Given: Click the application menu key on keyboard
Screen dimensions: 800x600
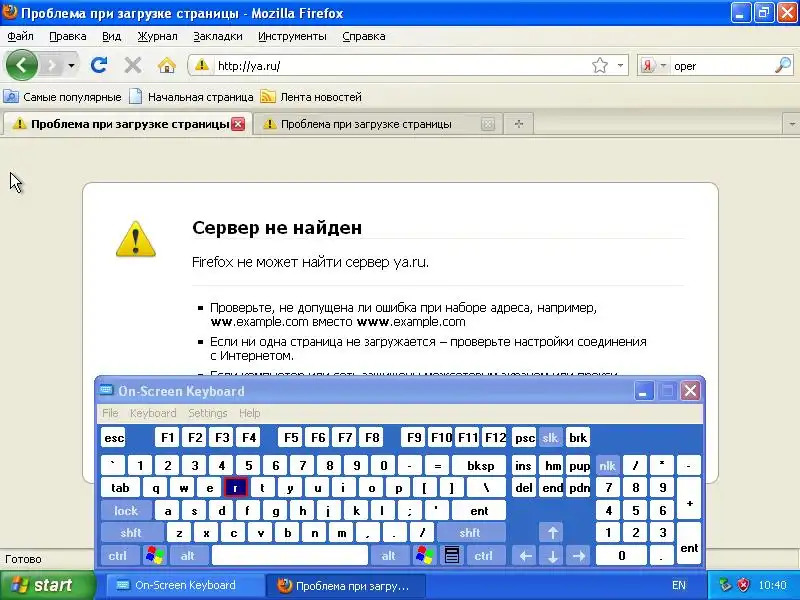Looking at the screenshot, I should pyautogui.click(x=452, y=555).
